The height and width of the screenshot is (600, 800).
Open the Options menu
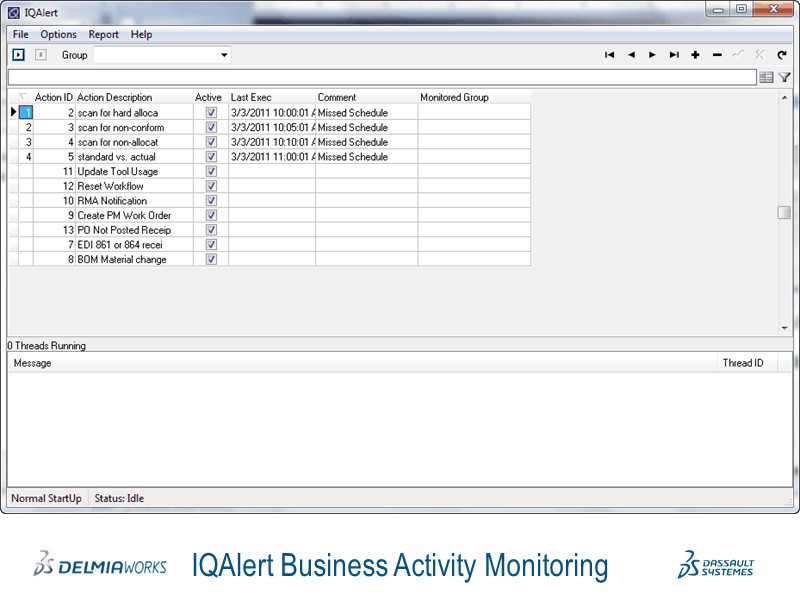click(58, 34)
